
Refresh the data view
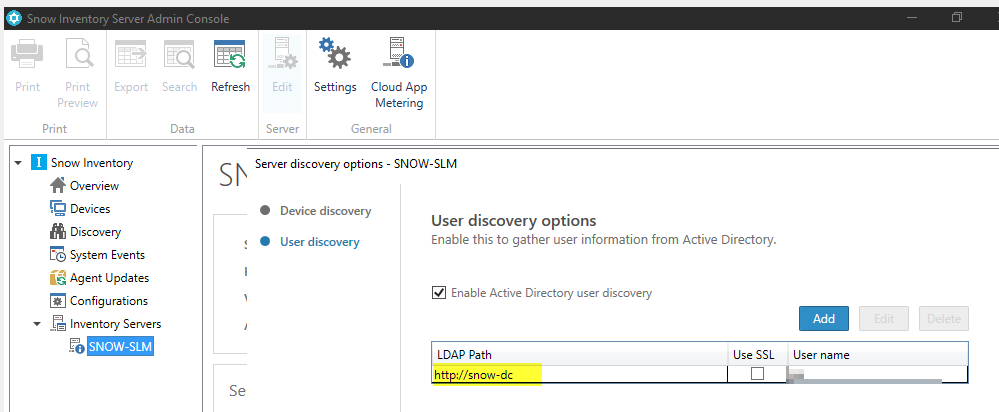[230, 65]
